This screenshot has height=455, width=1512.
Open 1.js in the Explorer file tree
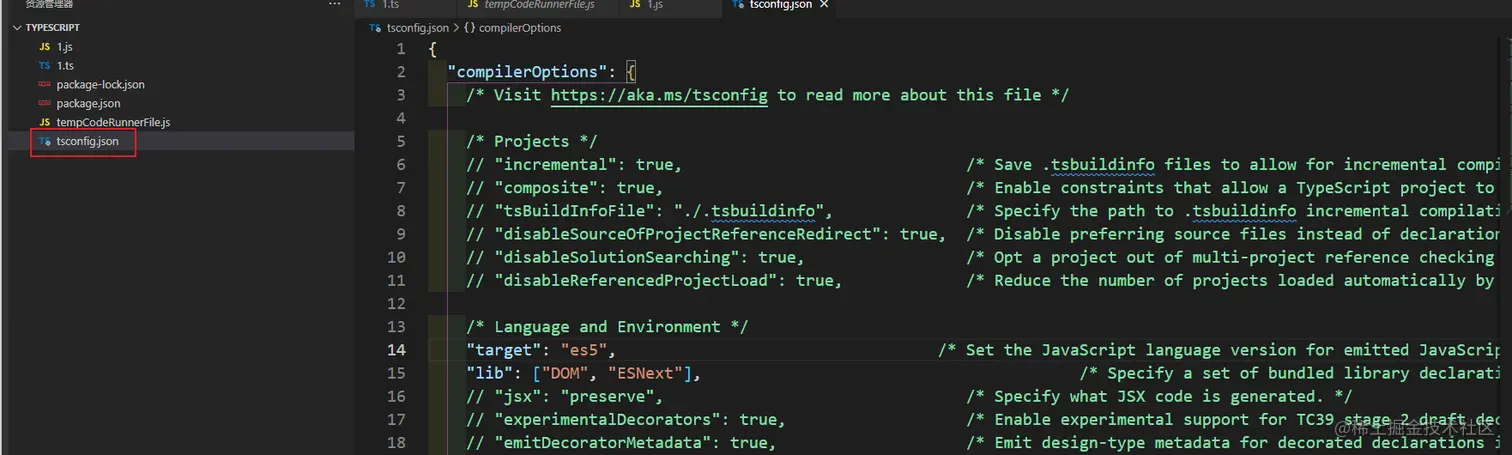(x=65, y=47)
